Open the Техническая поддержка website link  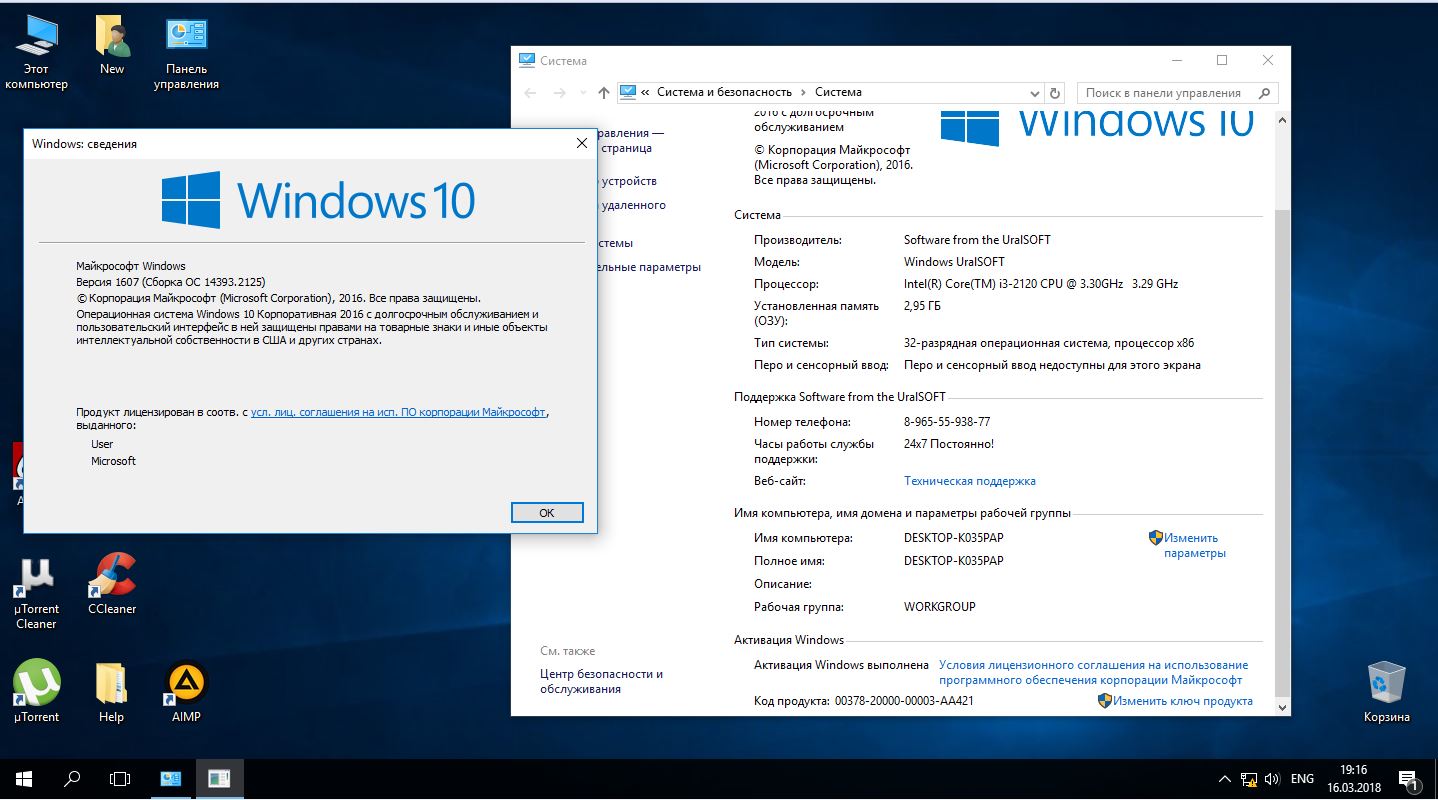coord(970,481)
